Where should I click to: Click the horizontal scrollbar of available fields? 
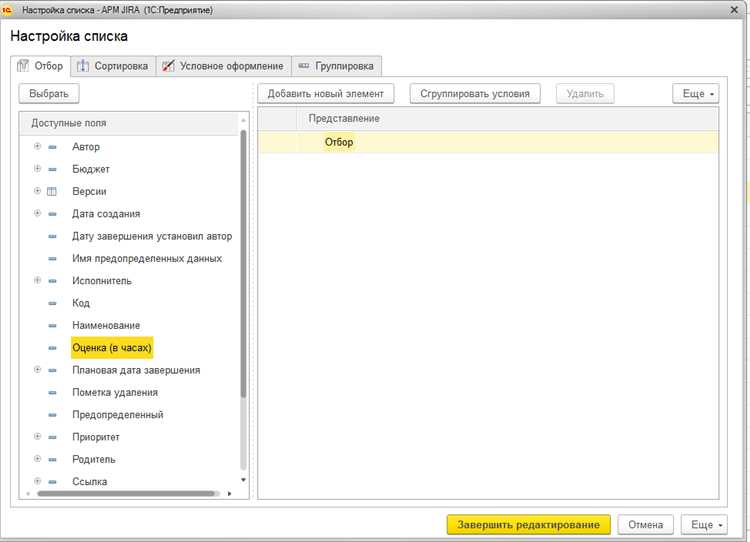[x=128, y=493]
